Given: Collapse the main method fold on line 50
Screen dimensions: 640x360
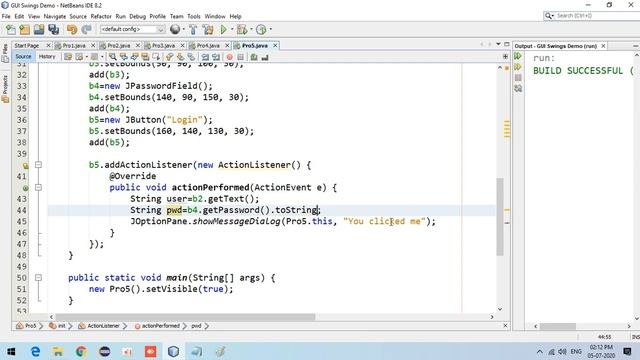Looking at the screenshot, I should 38,278.
